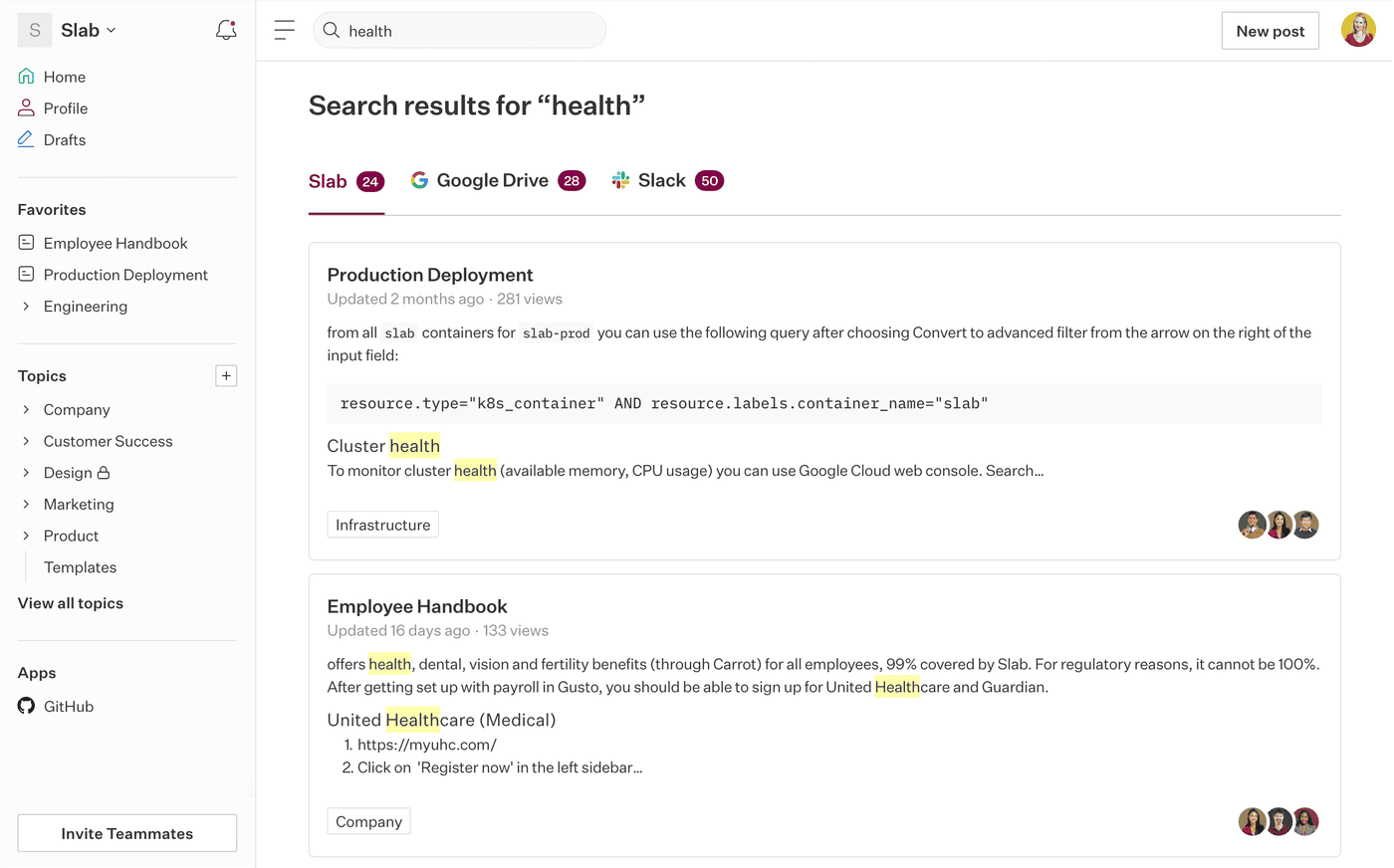Select the Home icon in the sidebar
The width and height of the screenshot is (1394, 868).
coord(25,76)
